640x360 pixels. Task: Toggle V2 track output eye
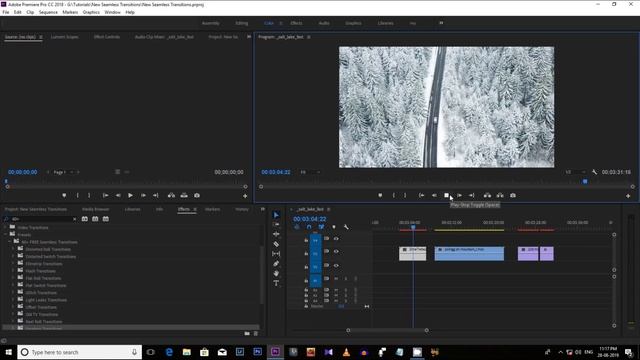[336, 252]
